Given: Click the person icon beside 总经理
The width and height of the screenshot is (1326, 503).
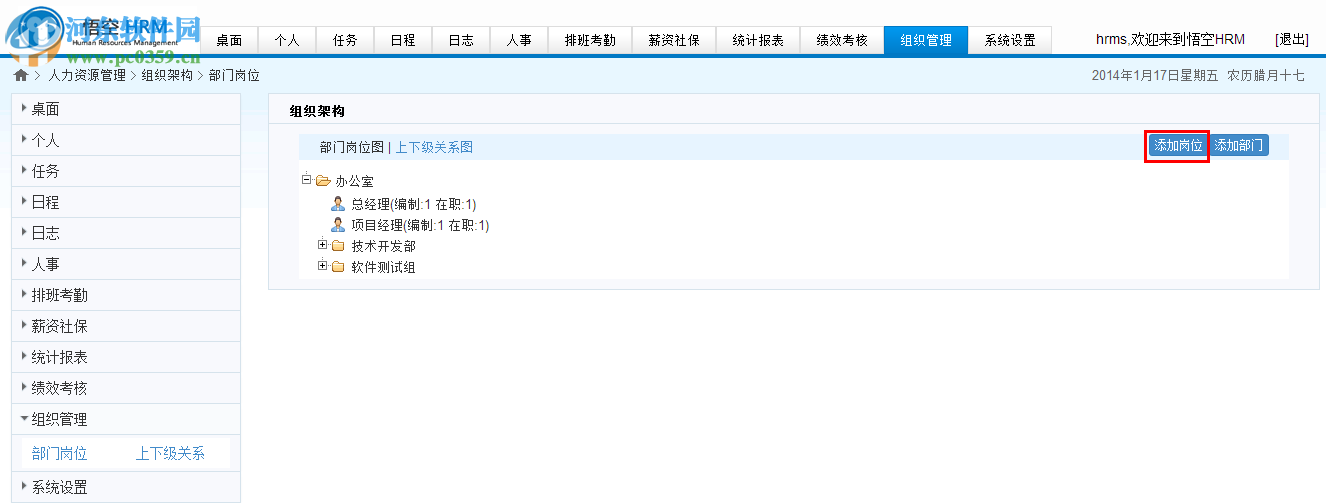Looking at the screenshot, I should click(x=338, y=203).
